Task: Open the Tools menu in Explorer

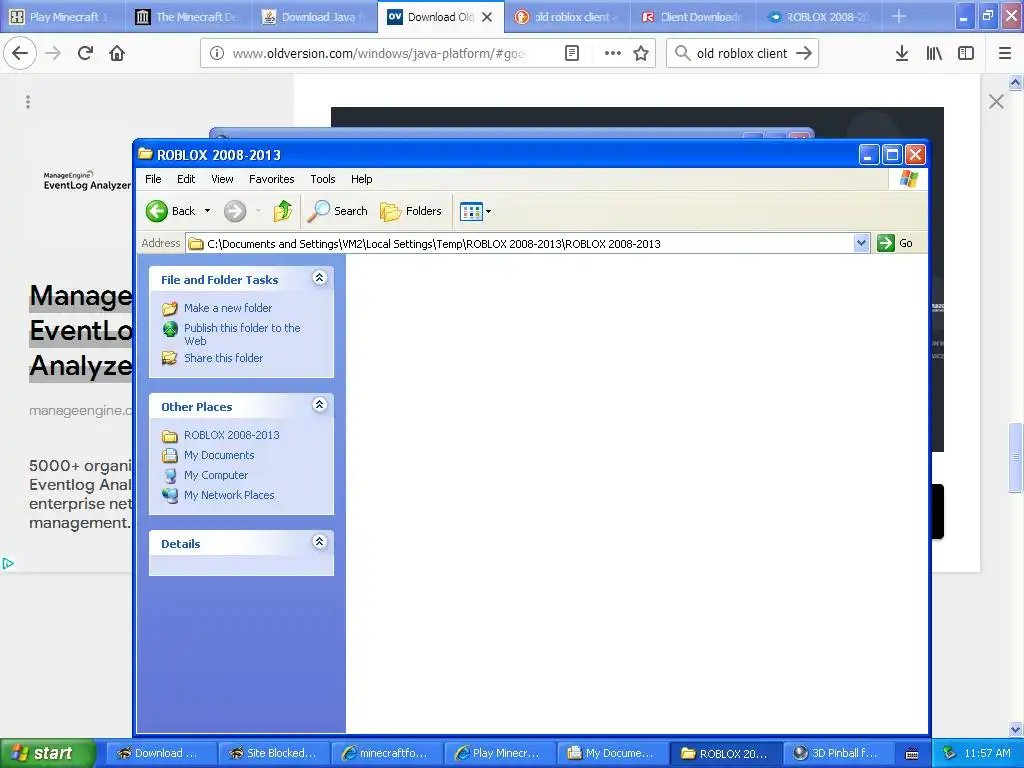Action: [323, 179]
